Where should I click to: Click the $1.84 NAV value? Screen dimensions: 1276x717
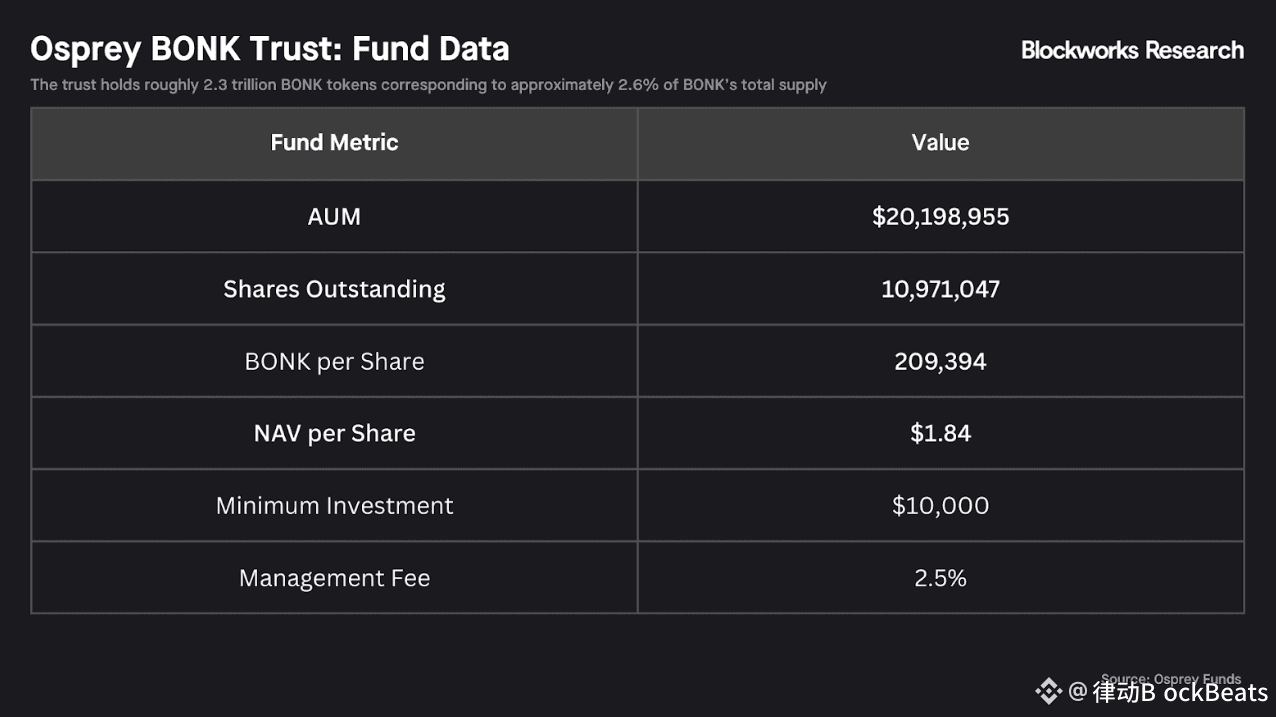940,433
